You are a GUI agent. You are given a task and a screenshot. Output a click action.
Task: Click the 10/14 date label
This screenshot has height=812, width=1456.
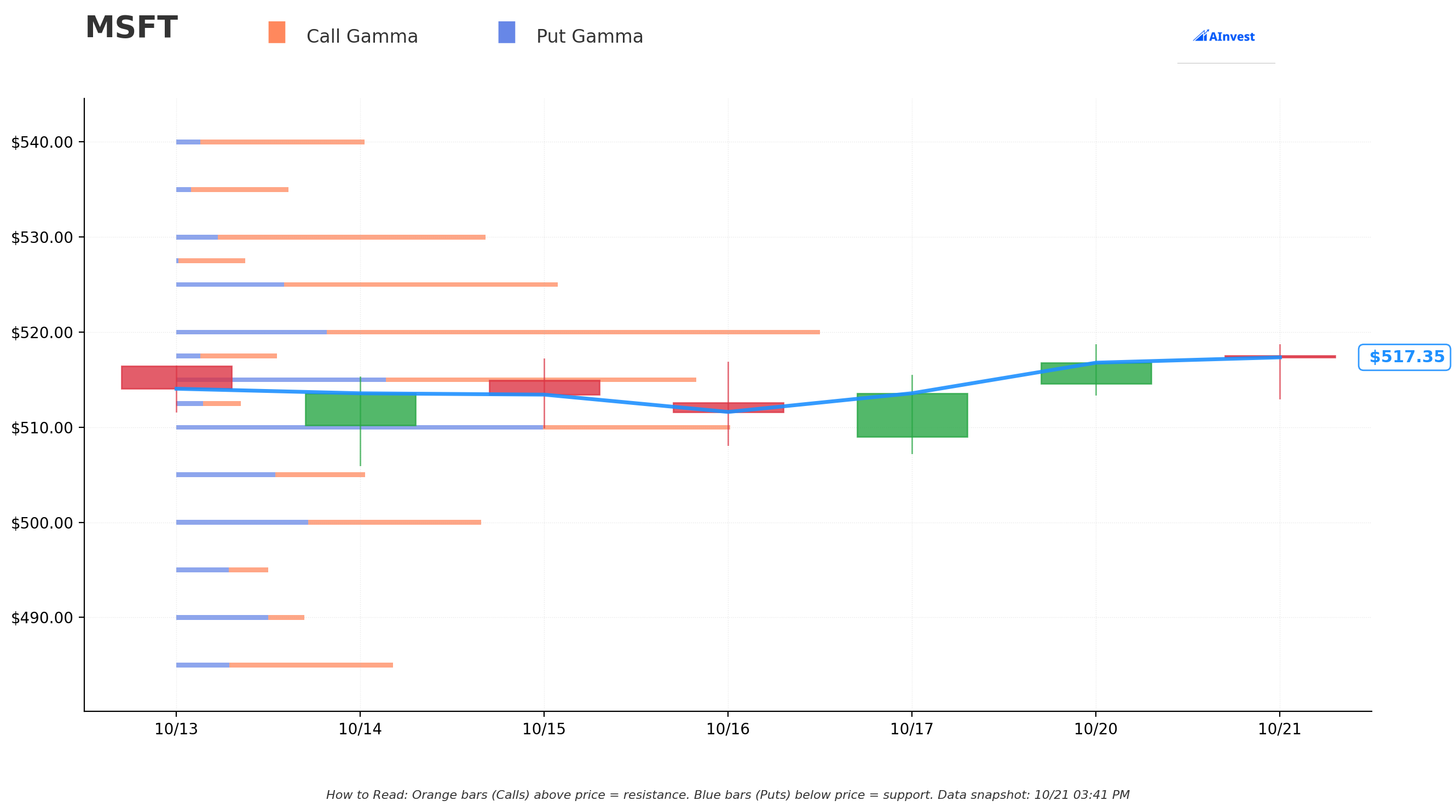360,729
